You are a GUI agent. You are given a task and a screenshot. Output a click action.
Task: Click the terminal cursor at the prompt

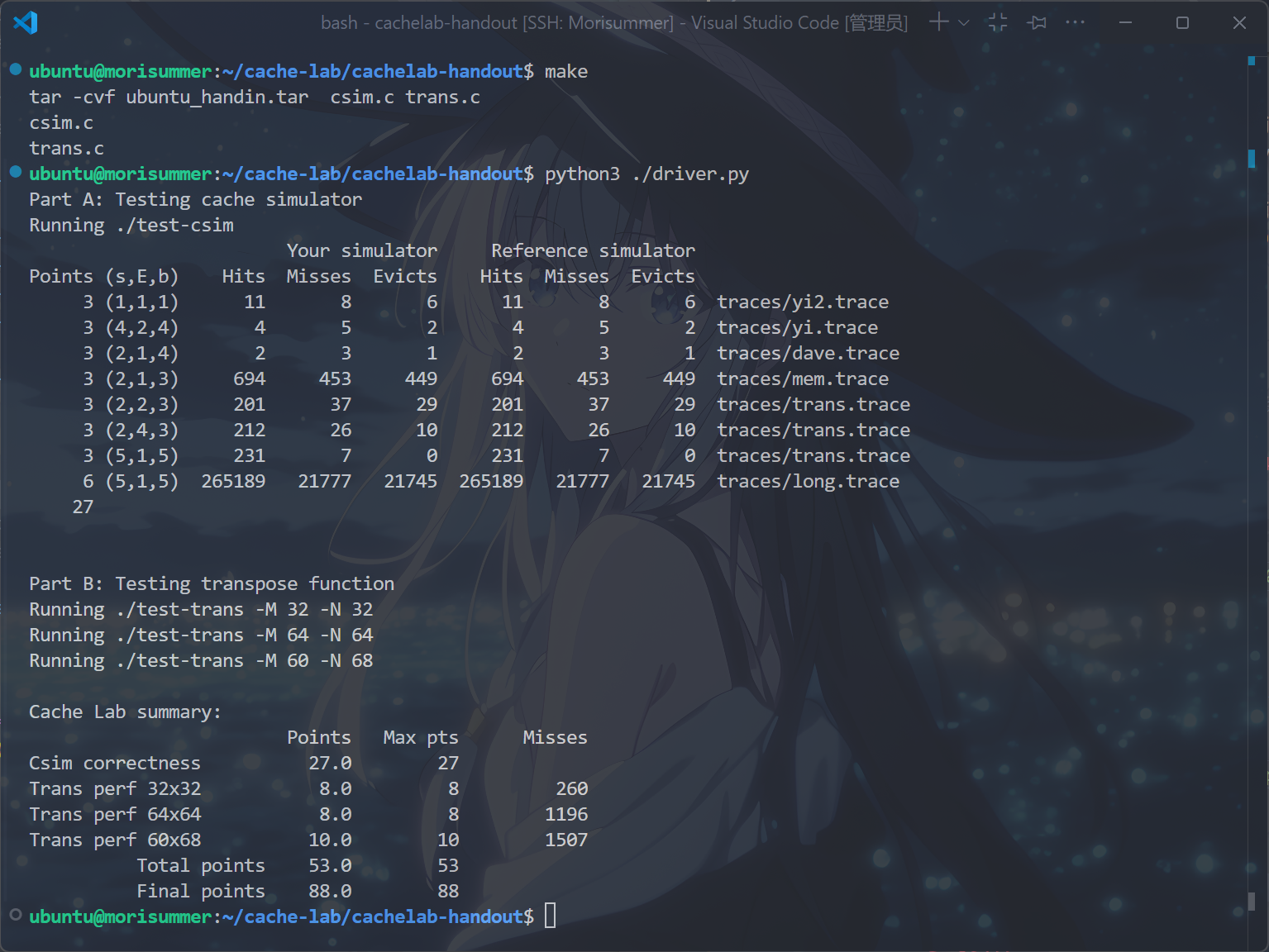click(551, 916)
